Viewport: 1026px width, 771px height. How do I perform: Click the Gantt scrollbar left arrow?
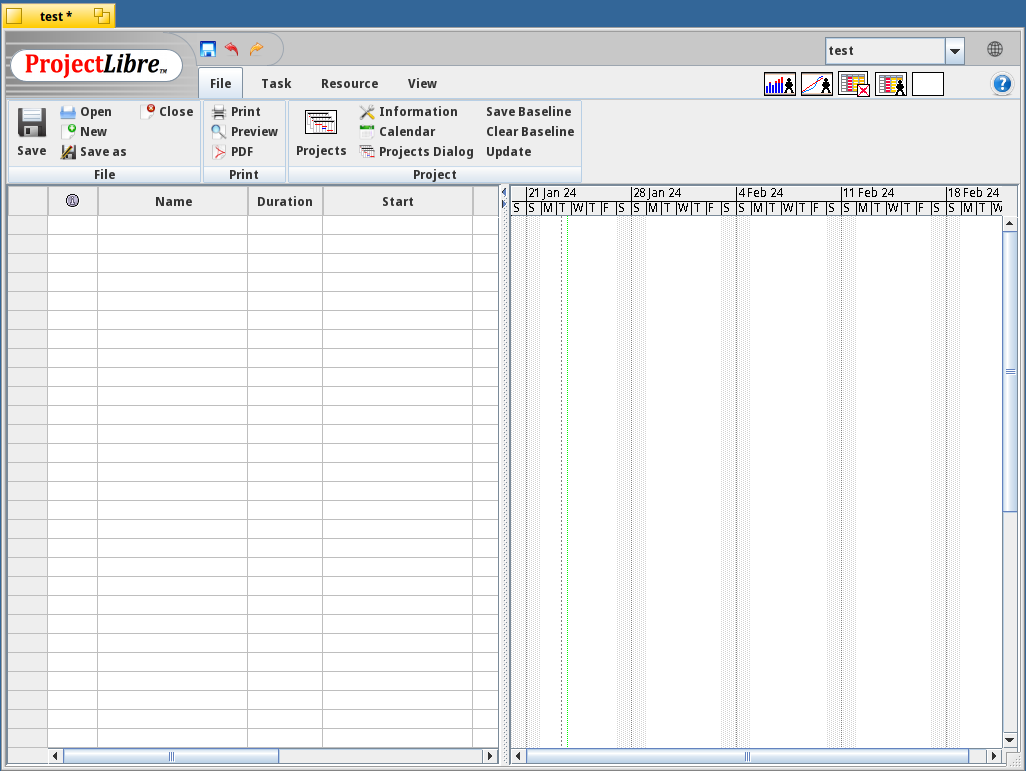click(x=518, y=756)
